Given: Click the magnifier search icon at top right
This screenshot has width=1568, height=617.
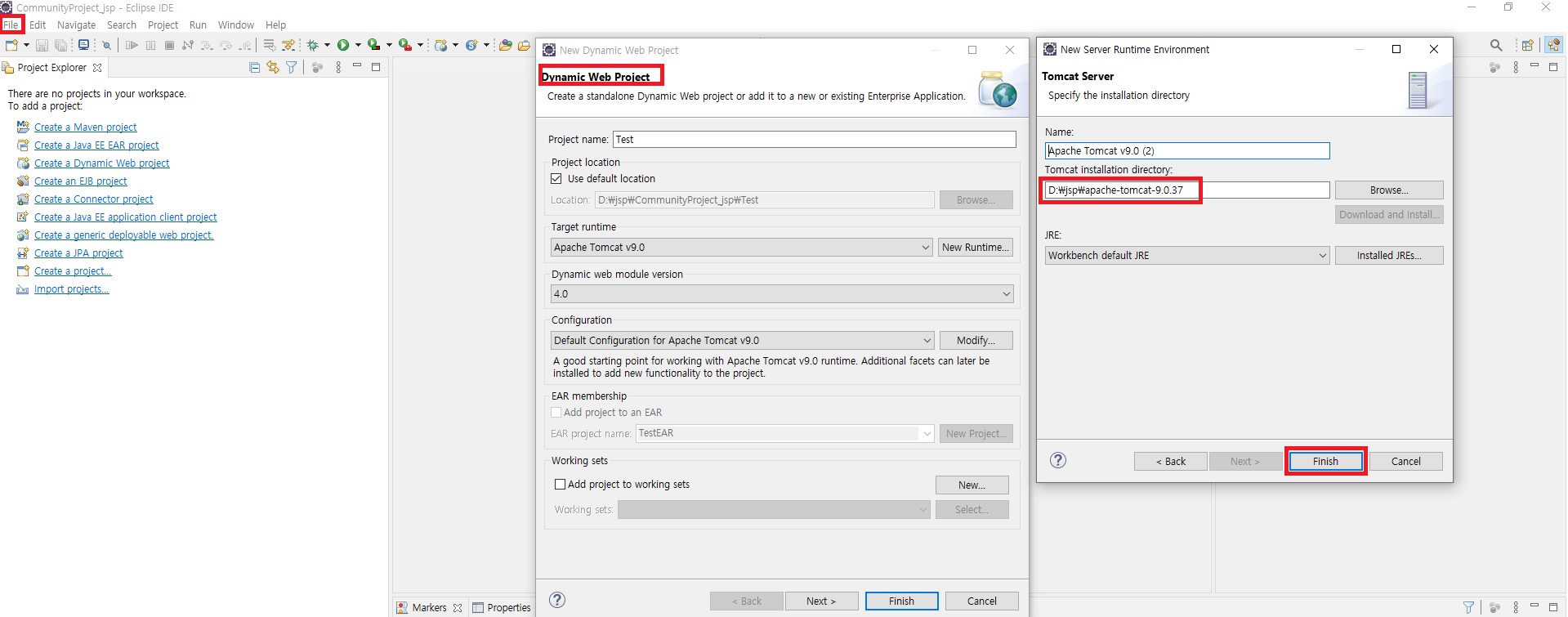Looking at the screenshot, I should (1496, 45).
